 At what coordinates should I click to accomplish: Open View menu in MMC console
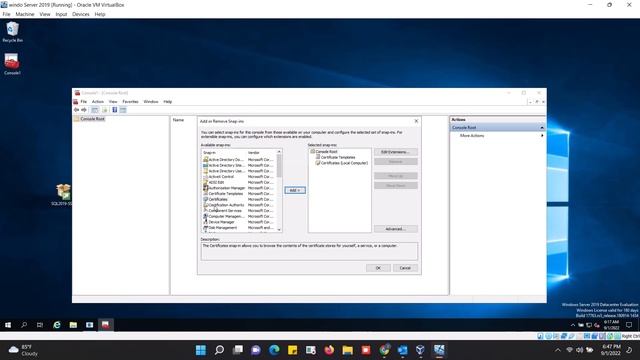tap(113, 102)
